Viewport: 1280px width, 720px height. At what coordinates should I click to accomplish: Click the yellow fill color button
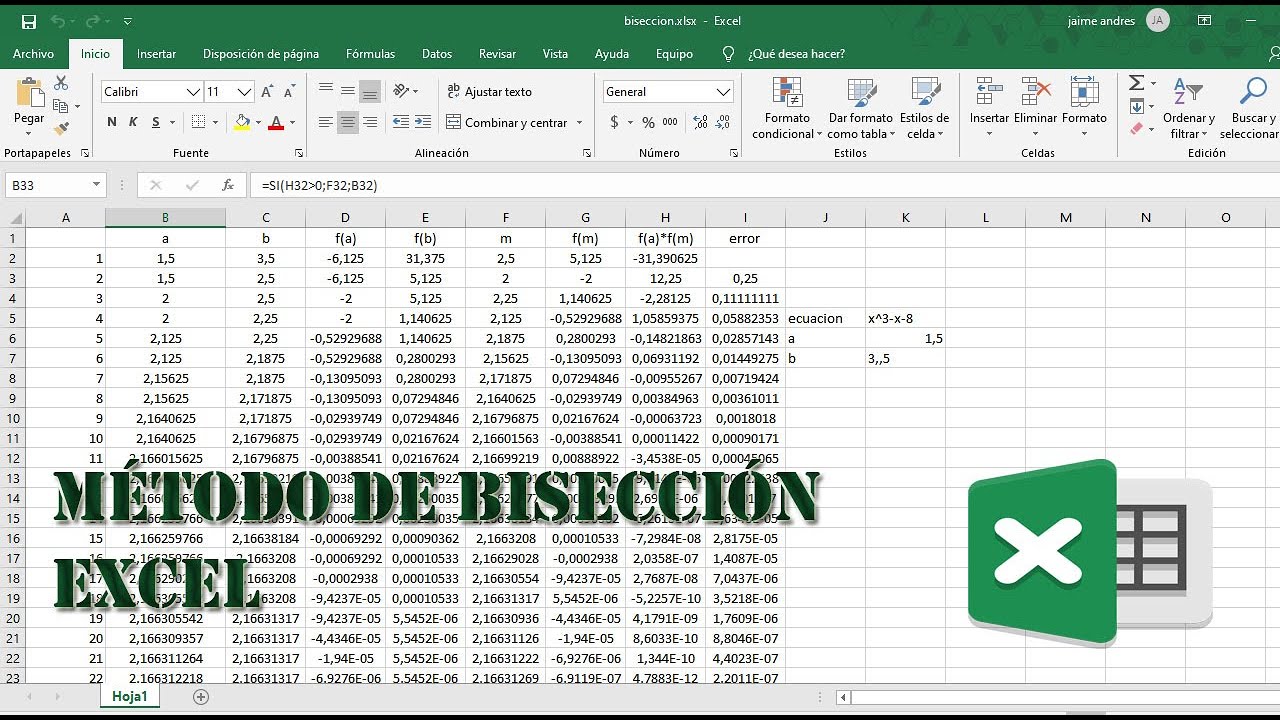(x=241, y=122)
